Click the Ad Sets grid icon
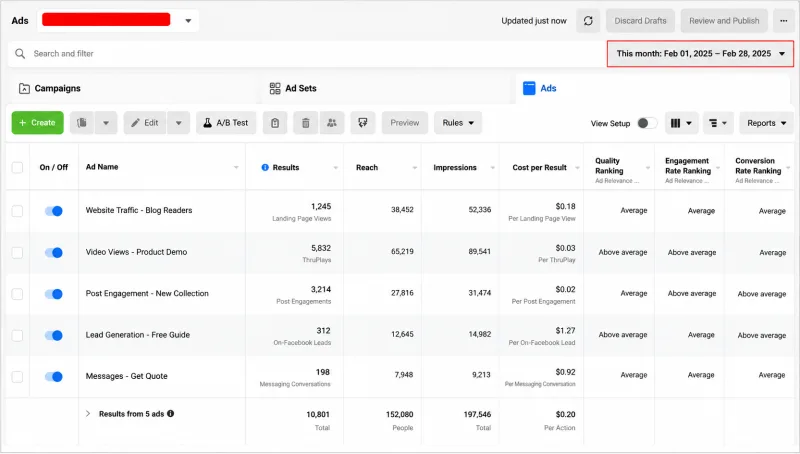Image resolution: width=800 pixels, height=454 pixels. pyautogui.click(x=275, y=88)
